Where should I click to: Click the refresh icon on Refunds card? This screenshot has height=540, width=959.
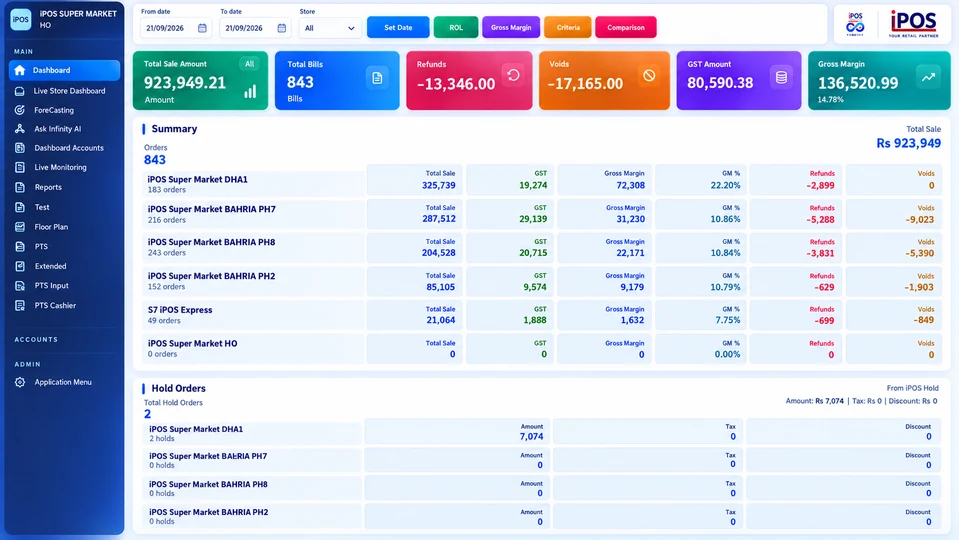[x=513, y=75]
